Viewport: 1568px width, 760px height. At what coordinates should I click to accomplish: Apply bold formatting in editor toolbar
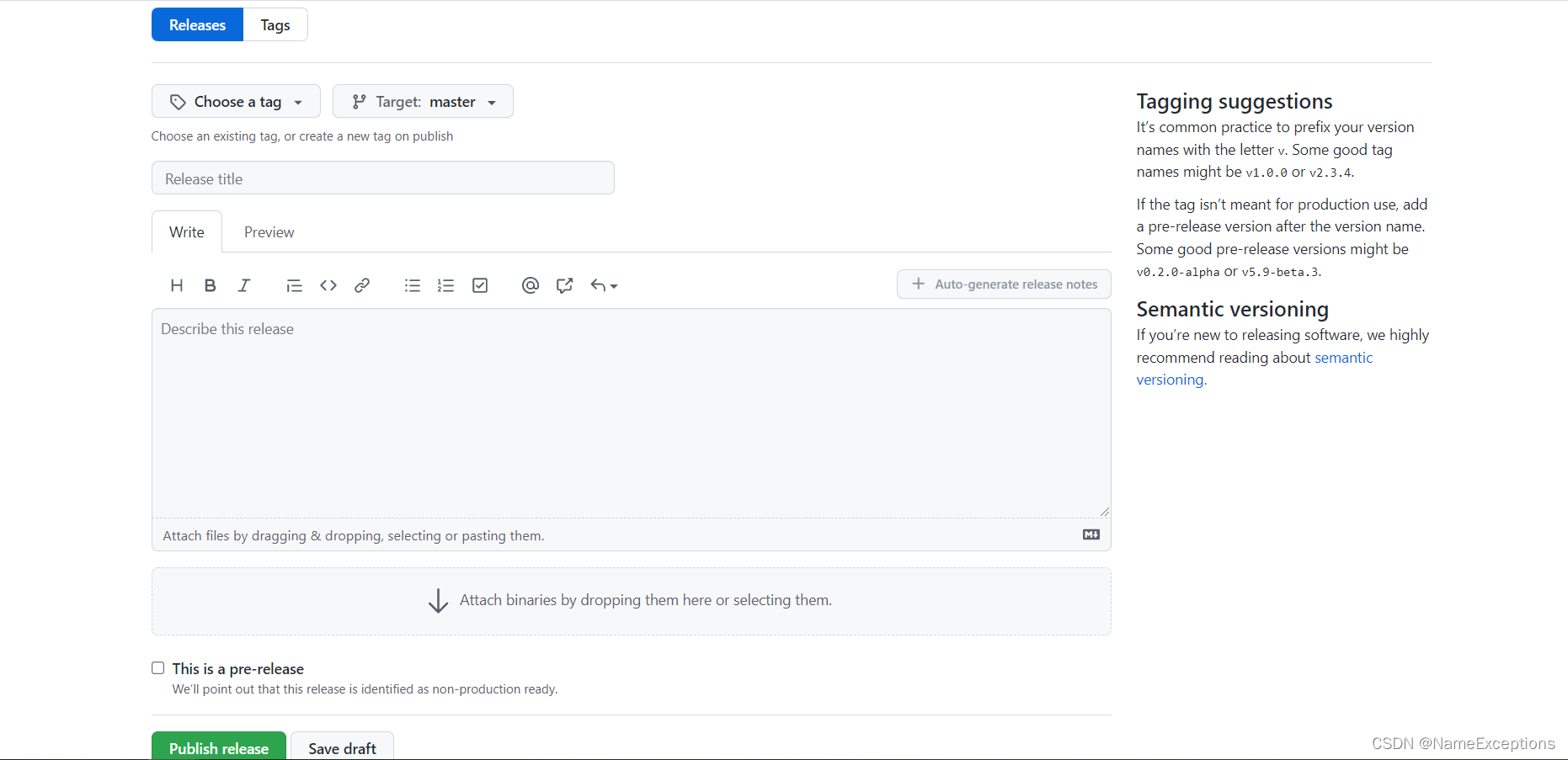pos(211,285)
